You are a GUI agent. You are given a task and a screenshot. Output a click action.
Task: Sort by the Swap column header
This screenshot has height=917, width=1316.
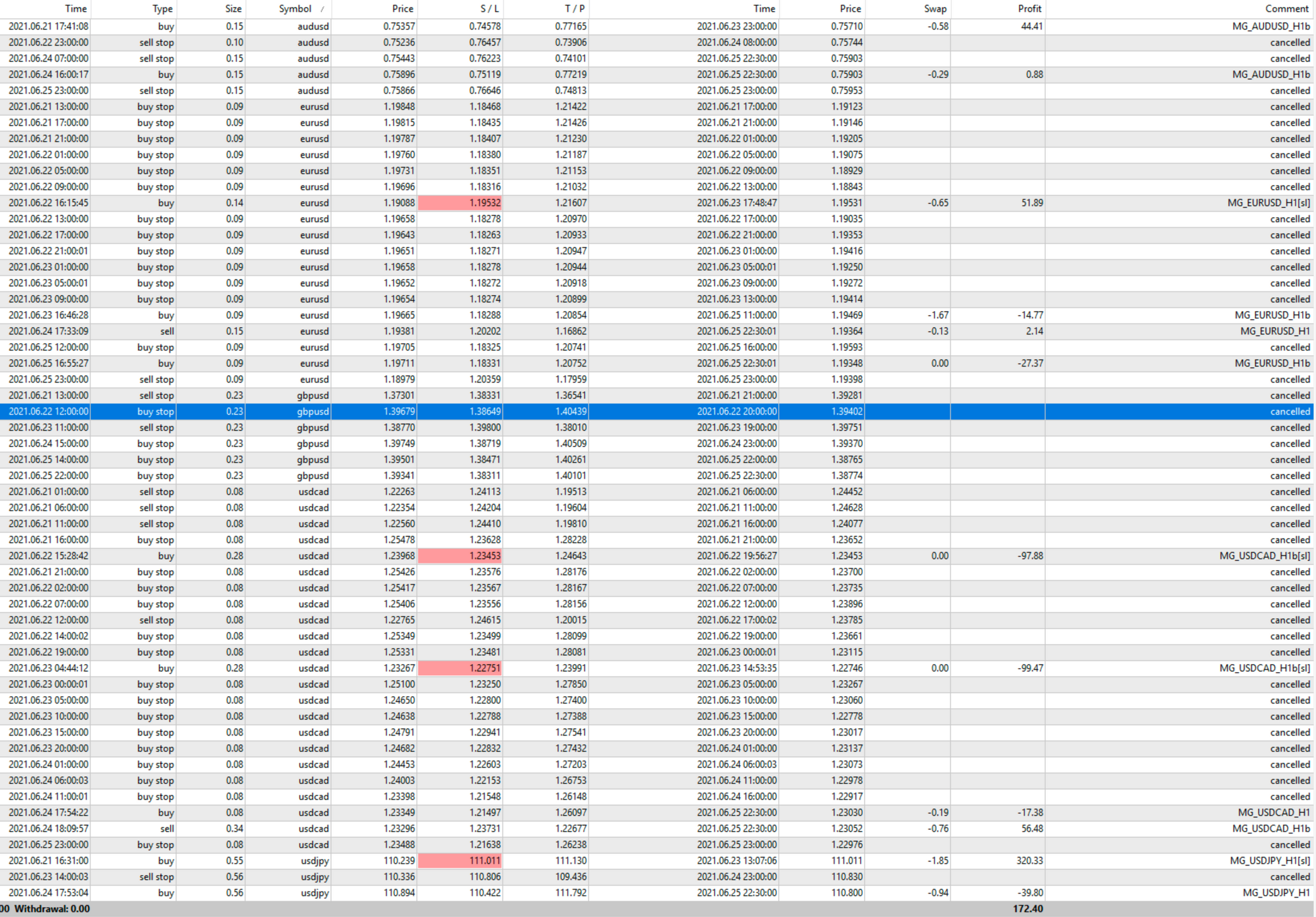tap(935, 9)
